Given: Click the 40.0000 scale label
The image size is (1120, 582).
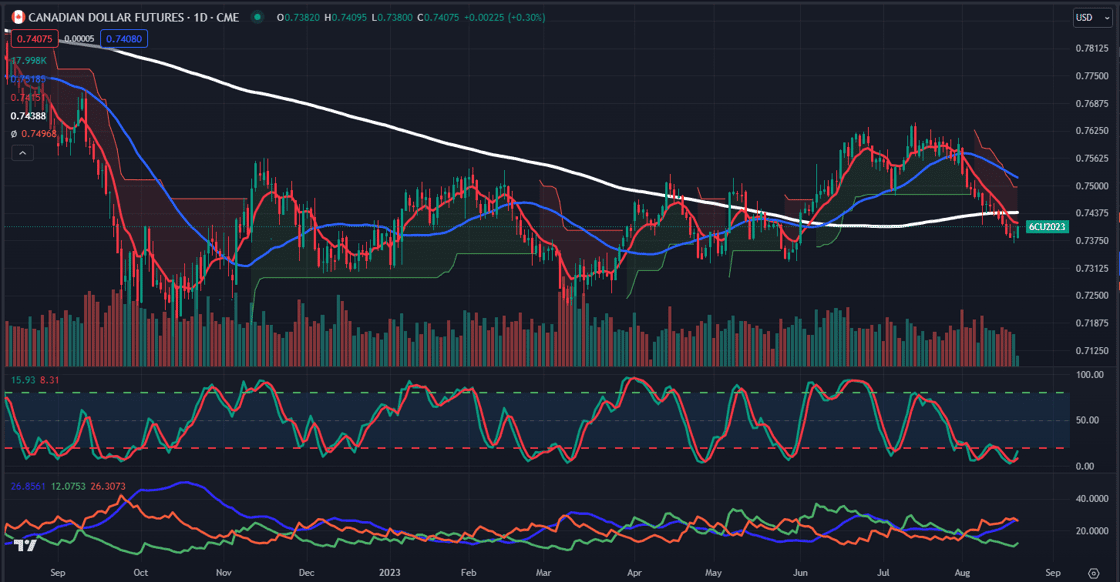Looking at the screenshot, I should 1092,498.
